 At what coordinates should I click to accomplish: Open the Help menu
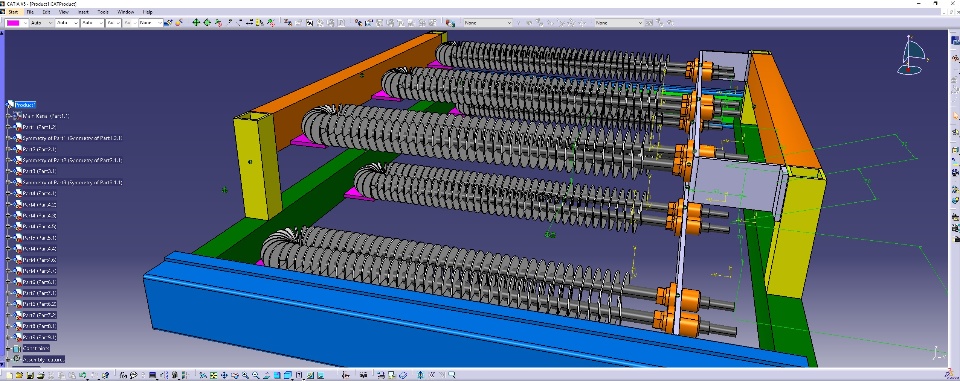click(x=148, y=12)
